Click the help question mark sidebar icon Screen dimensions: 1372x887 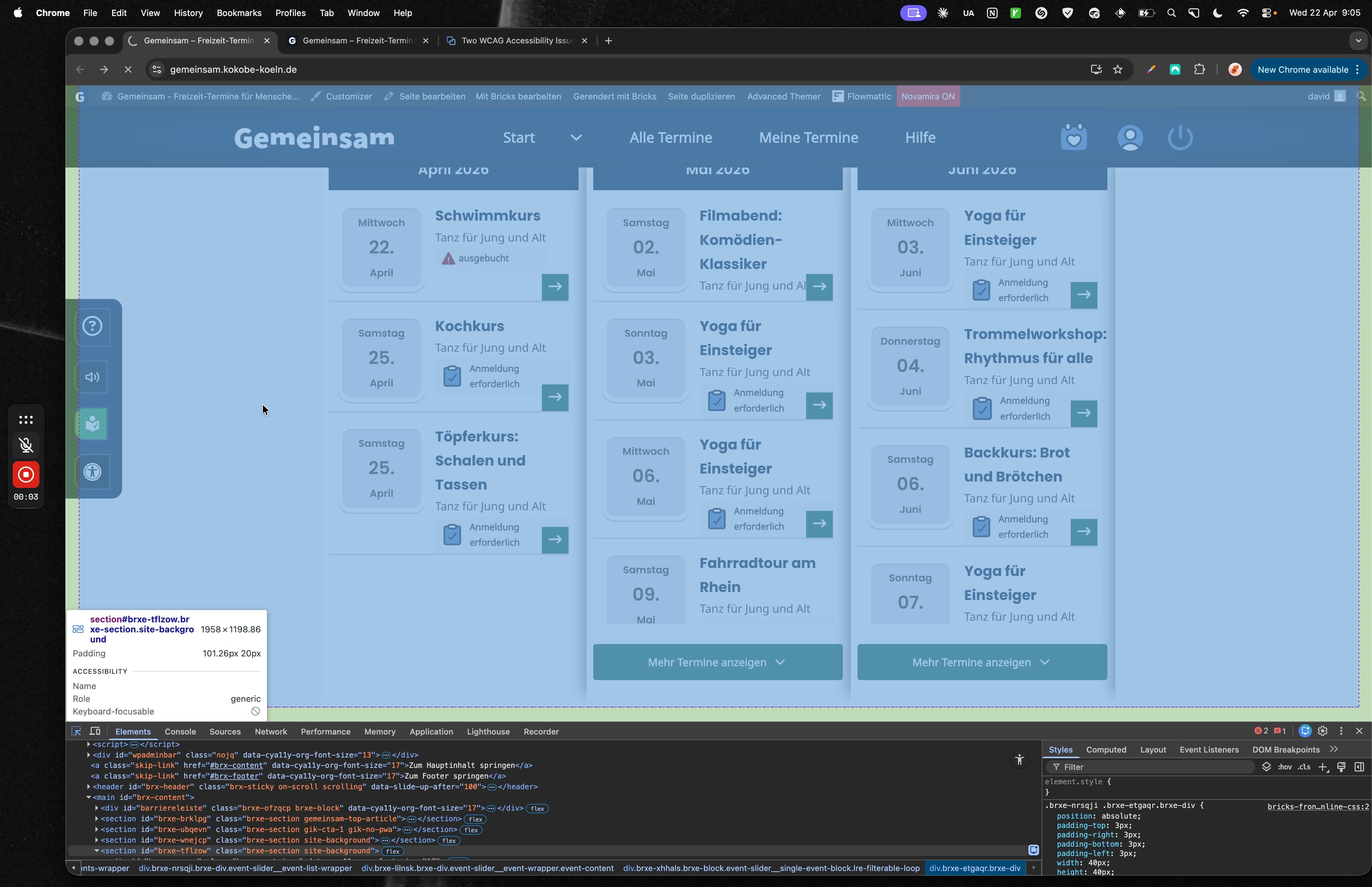(x=92, y=326)
